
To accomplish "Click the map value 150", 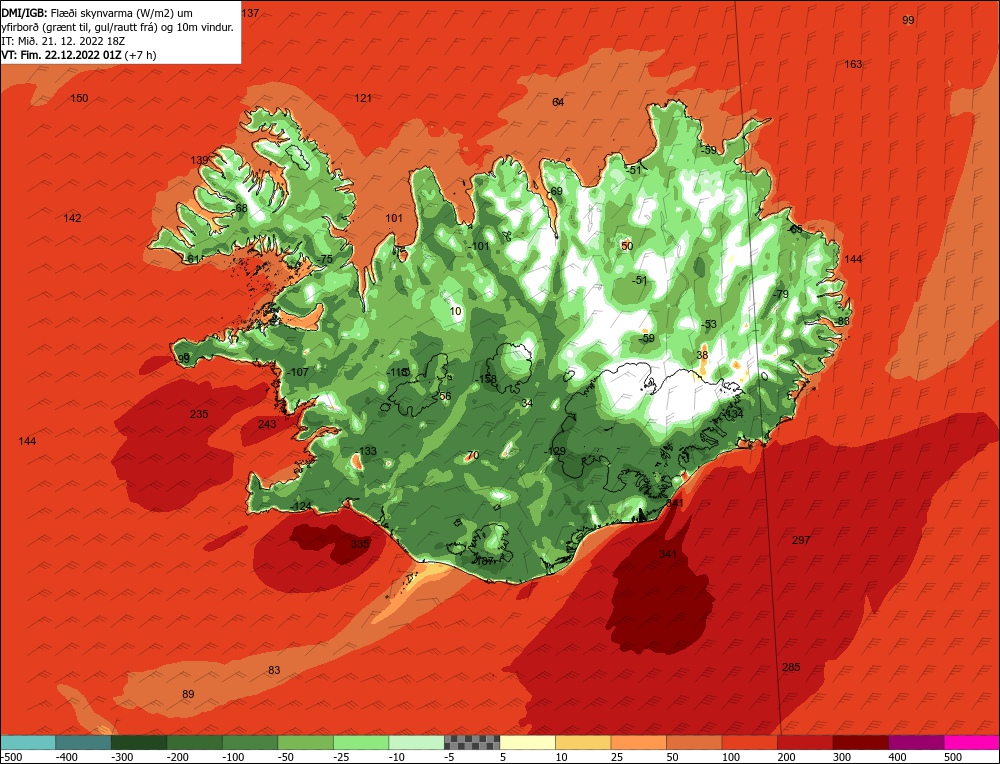I will 79,98.
